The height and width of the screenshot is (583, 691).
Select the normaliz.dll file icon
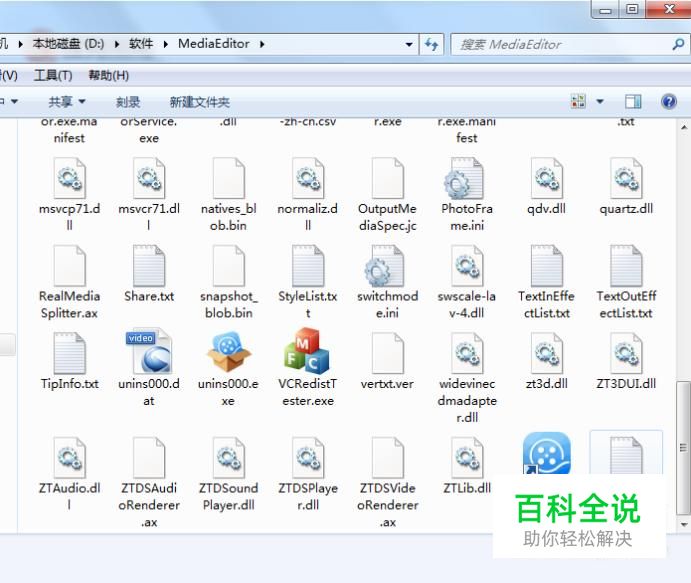coord(308,178)
